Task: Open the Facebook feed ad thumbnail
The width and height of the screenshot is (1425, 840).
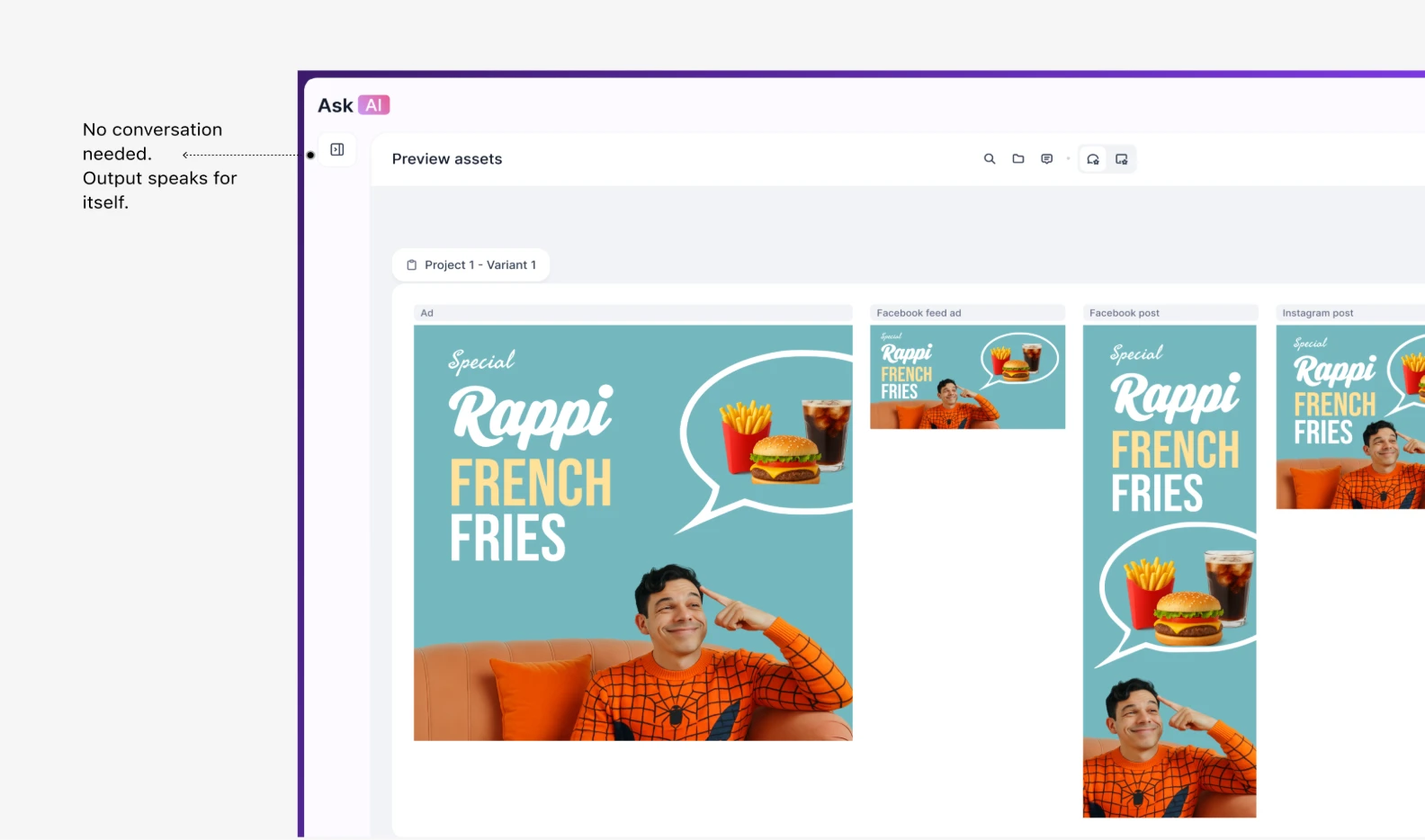Action: (968, 377)
